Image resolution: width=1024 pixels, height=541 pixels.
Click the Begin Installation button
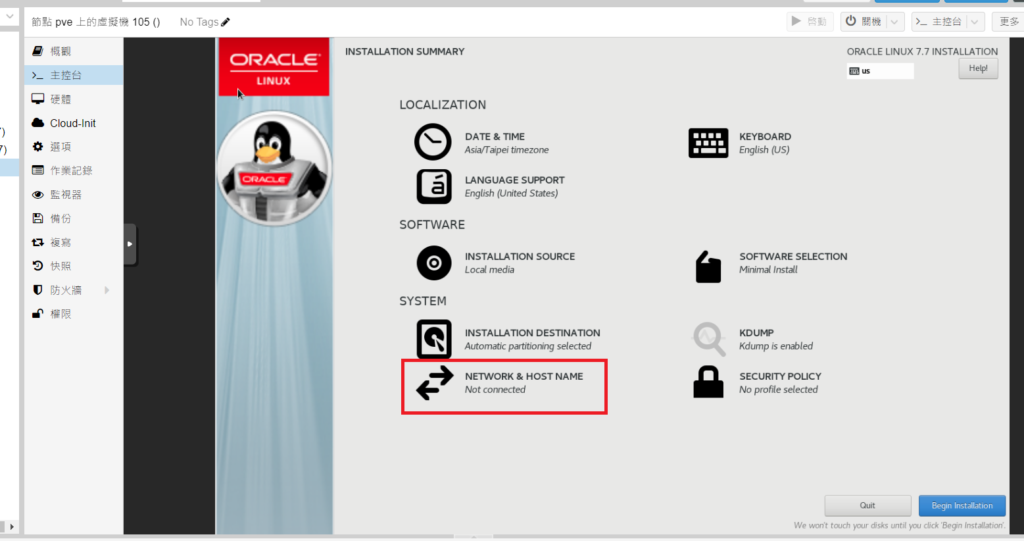click(x=961, y=505)
